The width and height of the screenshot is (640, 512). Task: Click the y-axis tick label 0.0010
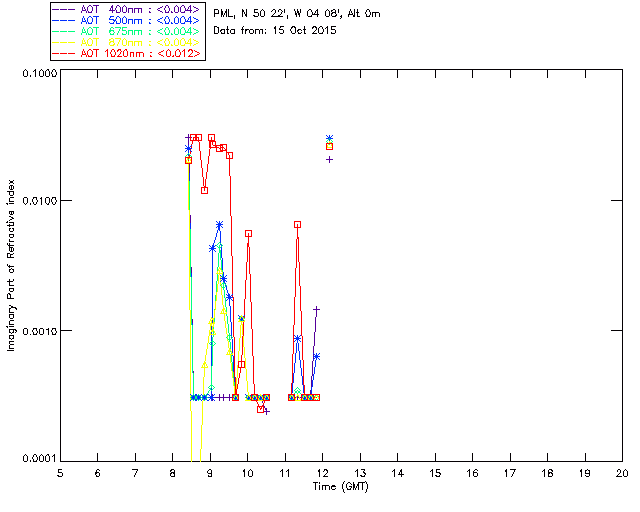click(39, 331)
